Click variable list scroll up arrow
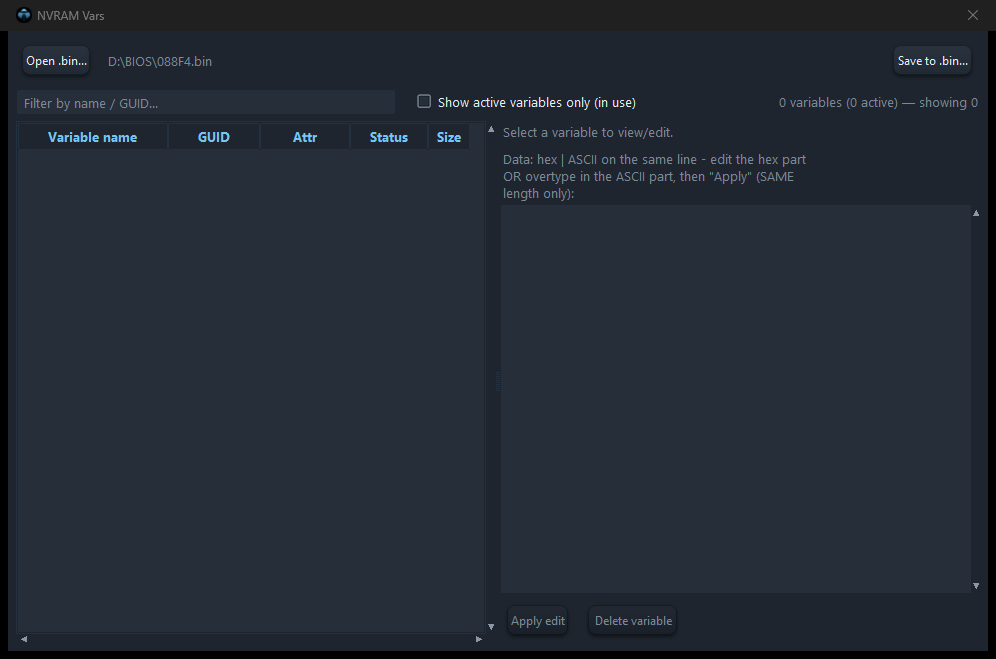 (x=491, y=130)
